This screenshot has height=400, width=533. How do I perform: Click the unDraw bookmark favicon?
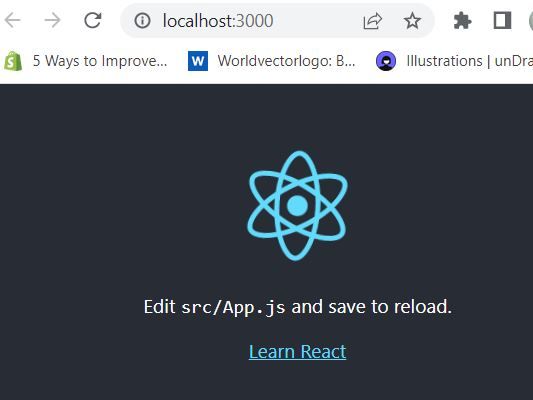tap(386, 61)
